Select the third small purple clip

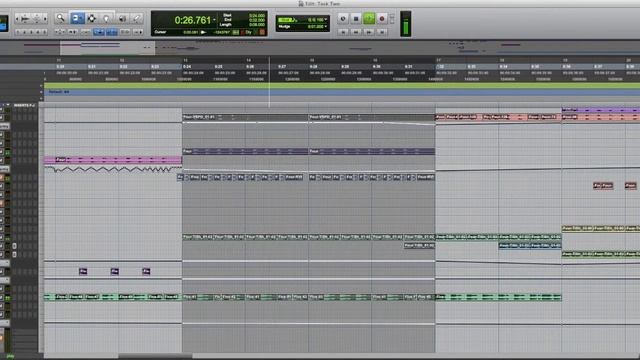tap(146, 271)
